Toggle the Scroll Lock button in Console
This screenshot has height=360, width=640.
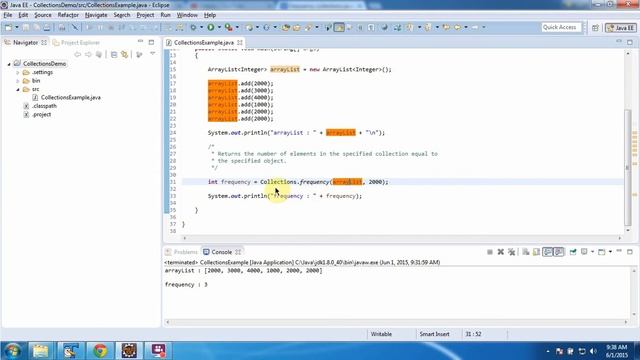click(536, 252)
